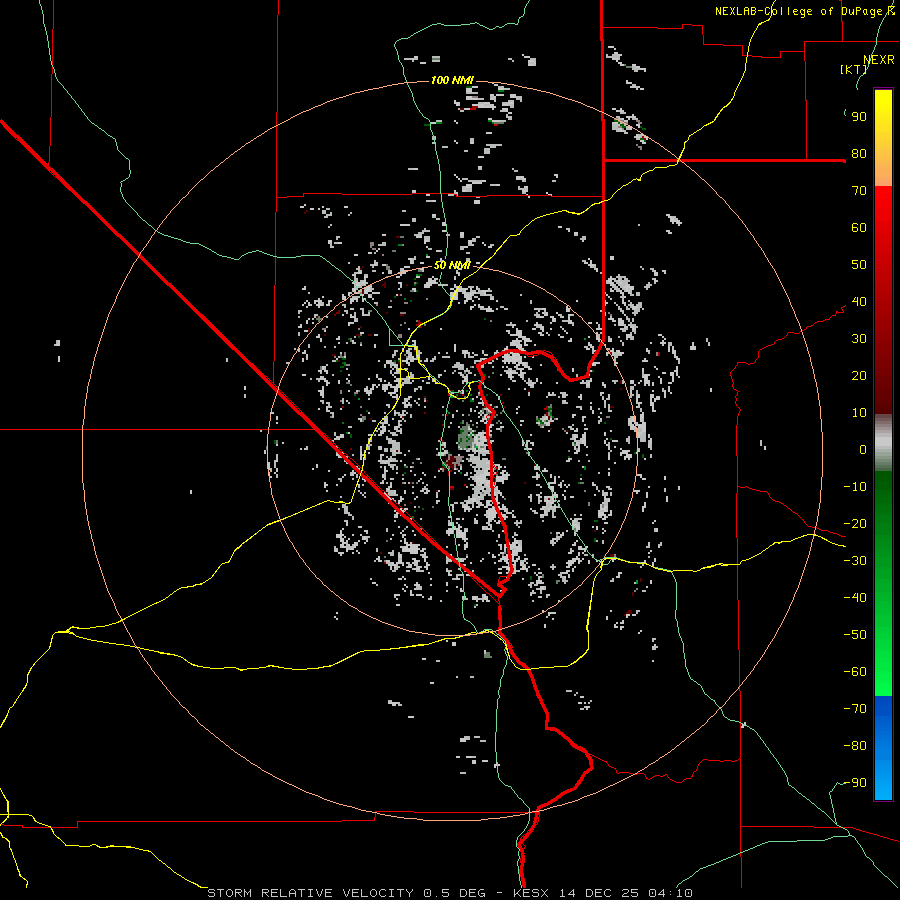Pick the dark green segment of the color bar
Viewport: 900px width, 900px height.
(x=883, y=505)
